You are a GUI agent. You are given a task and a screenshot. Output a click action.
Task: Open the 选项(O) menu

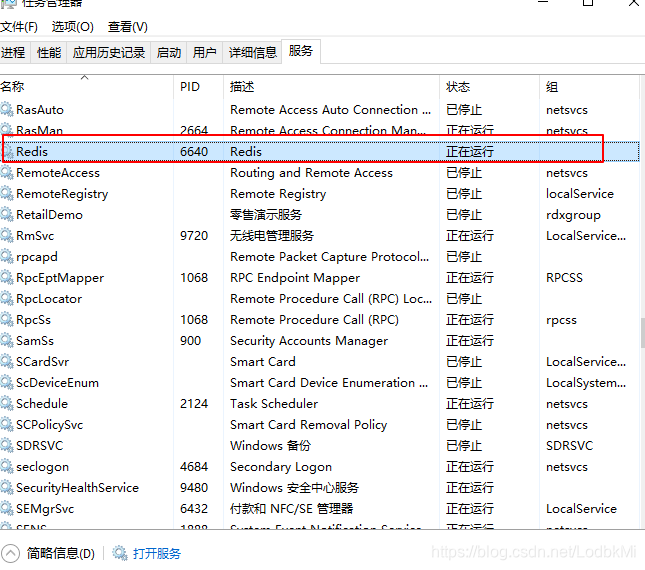(72, 27)
